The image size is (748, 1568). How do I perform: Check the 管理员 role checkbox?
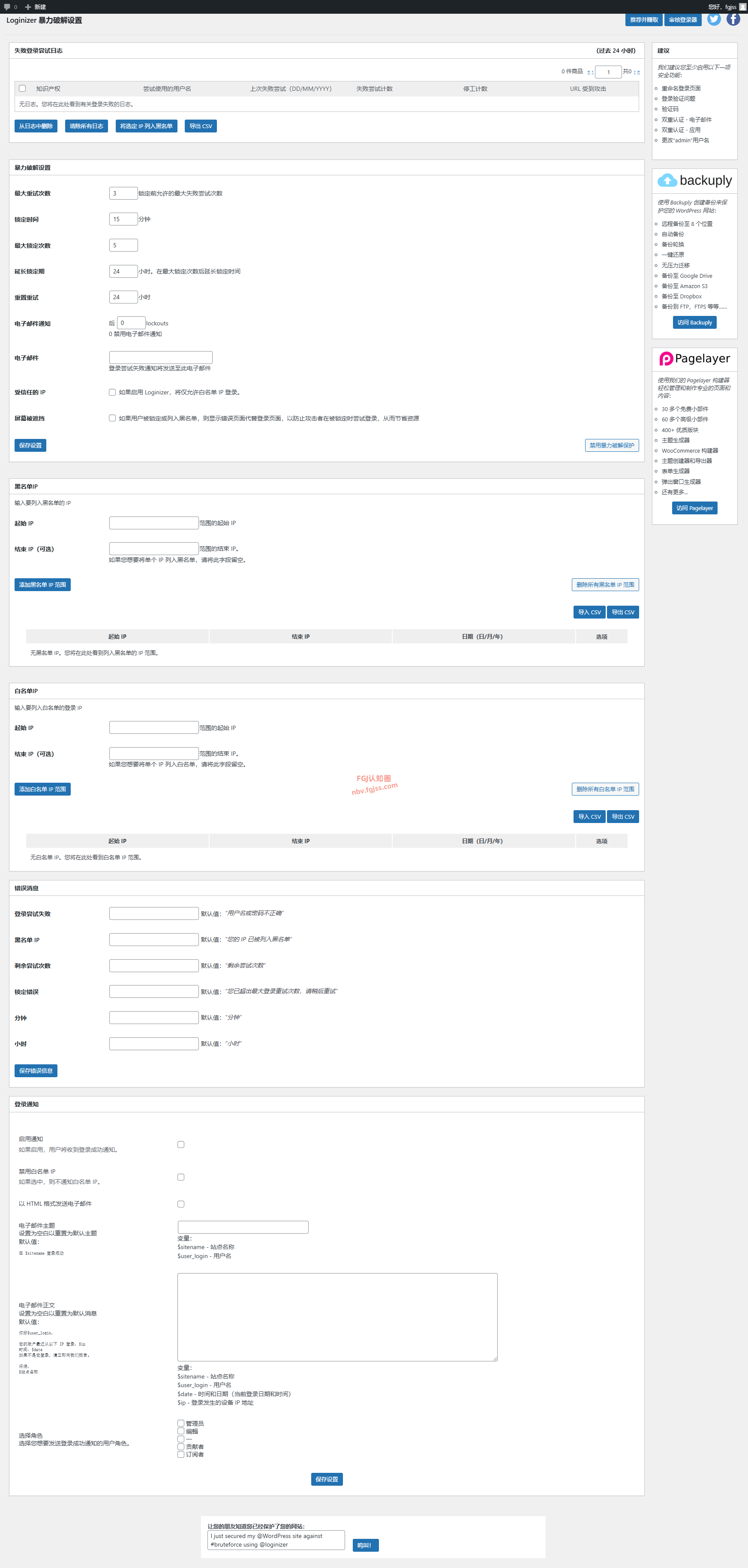pos(181,1423)
